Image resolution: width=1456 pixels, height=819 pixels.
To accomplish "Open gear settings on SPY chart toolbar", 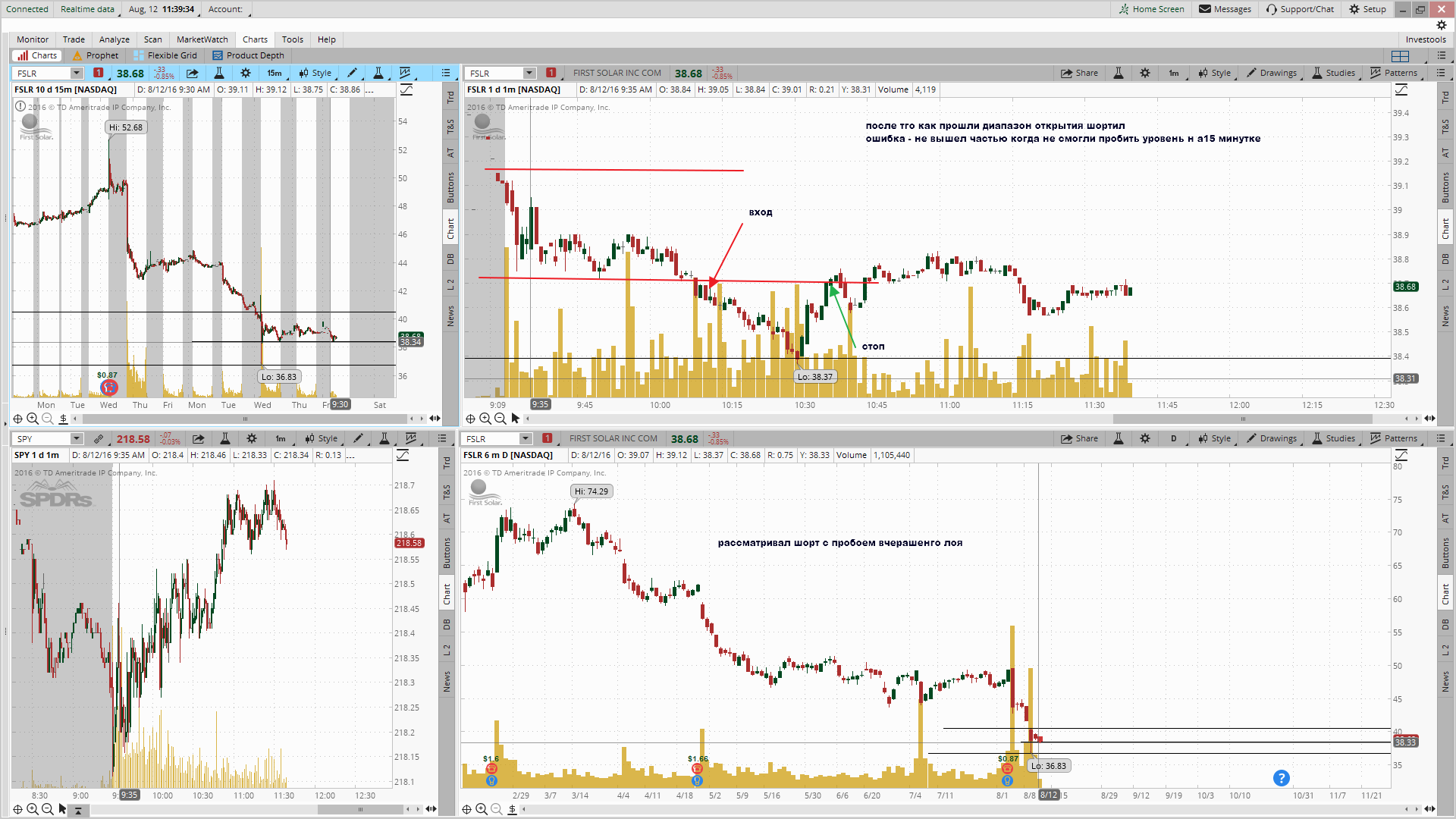I will tap(252, 439).
